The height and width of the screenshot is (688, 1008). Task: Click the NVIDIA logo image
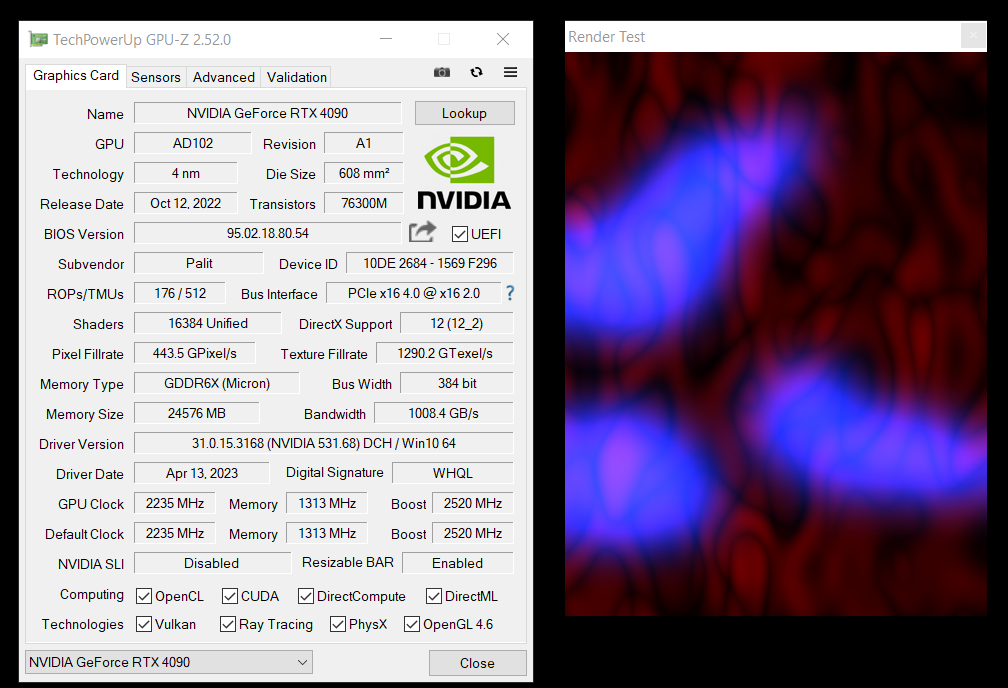[x=464, y=172]
